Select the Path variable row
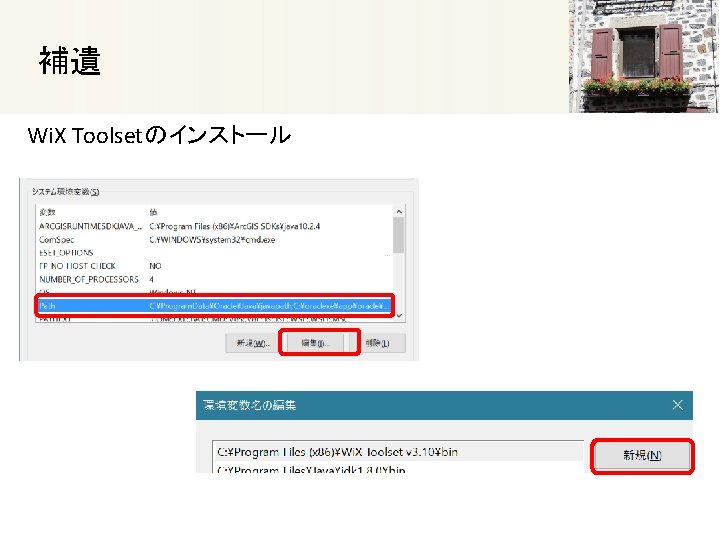 point(214,306)
